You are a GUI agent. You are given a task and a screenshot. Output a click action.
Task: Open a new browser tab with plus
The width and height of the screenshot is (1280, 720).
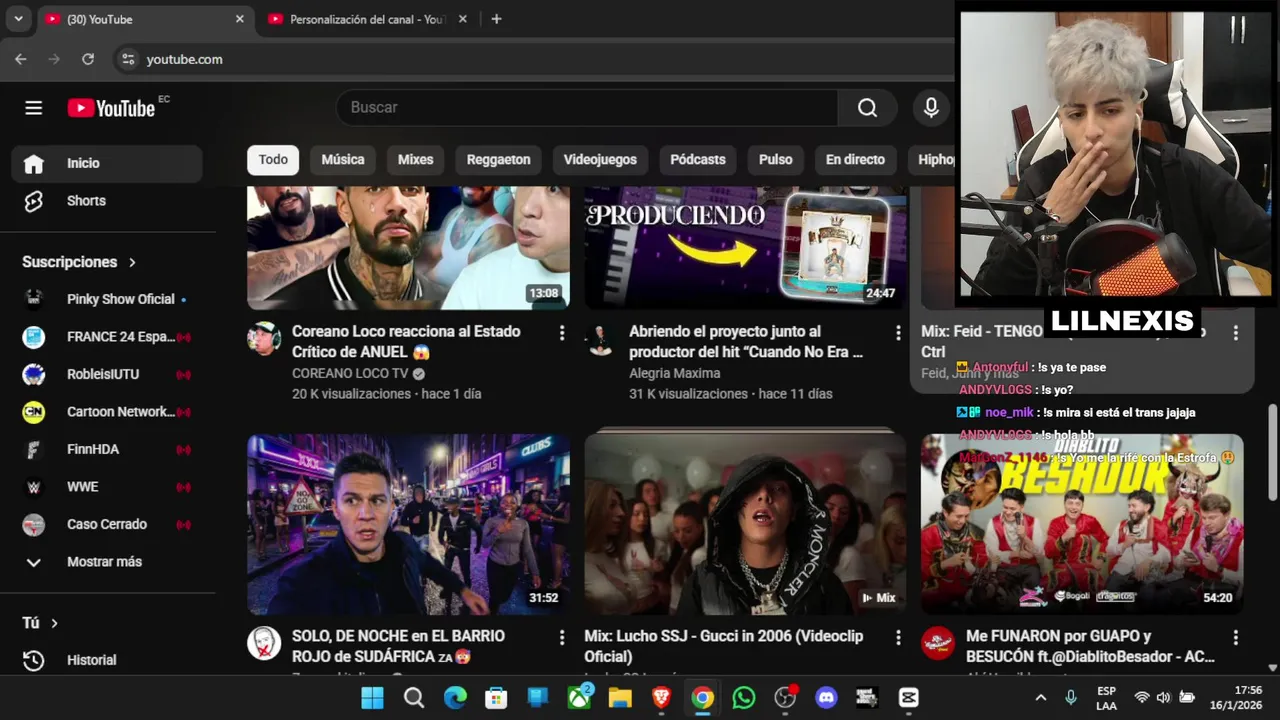coord(496,19)
